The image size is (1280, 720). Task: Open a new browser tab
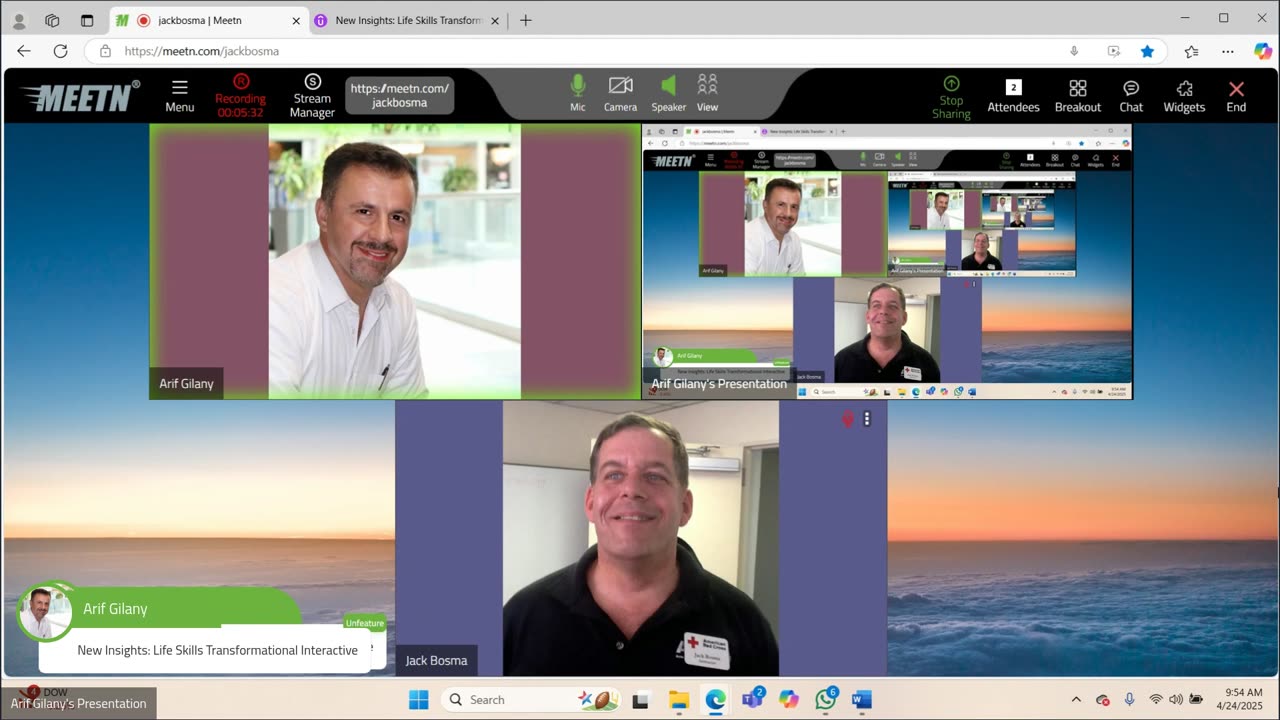tap(526, 20)
